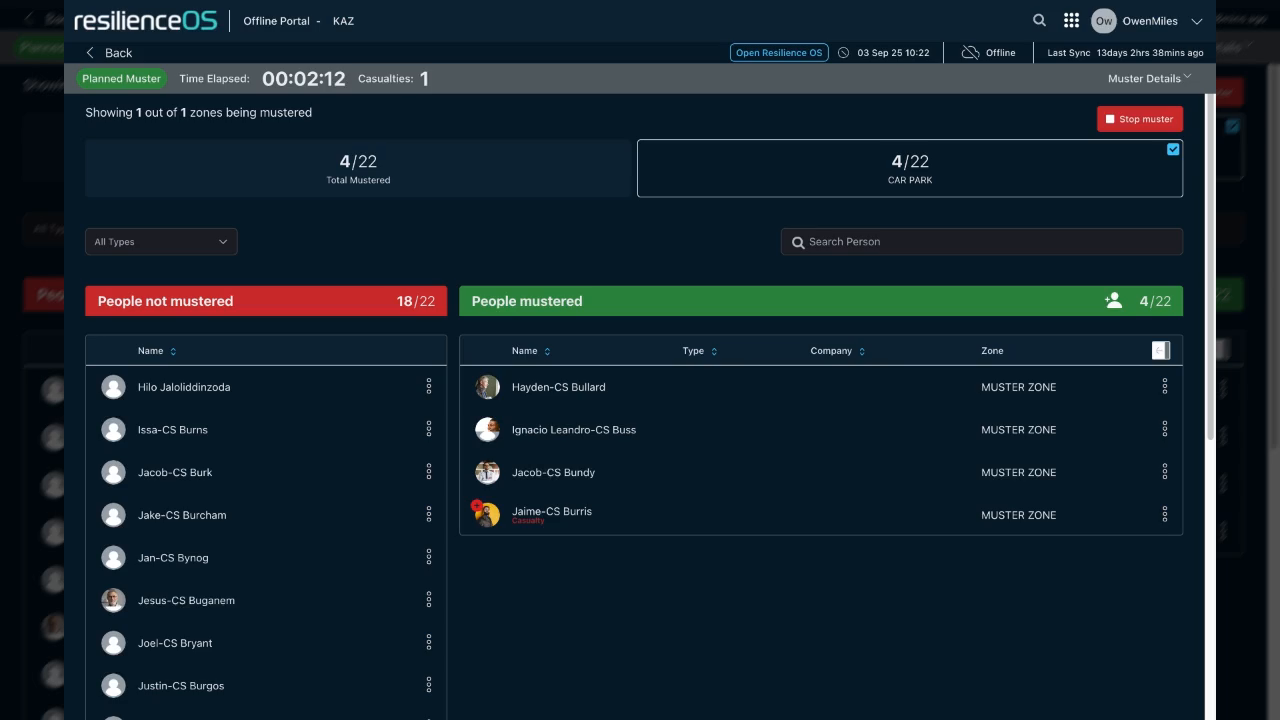The image size is (1280, 720).
Task: Click Jaime-CS Burris casualty avatar
Action: click(x=486, y=514)
